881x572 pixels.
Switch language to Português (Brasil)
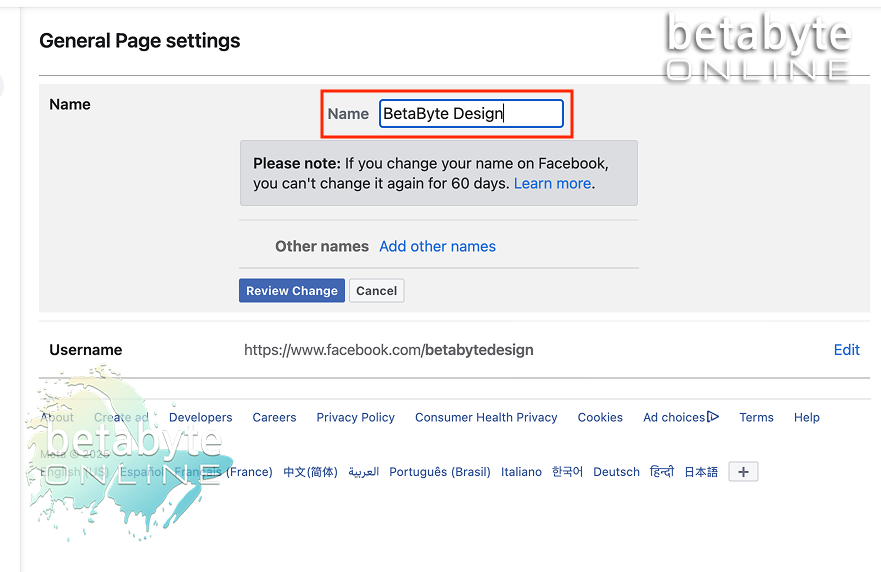(439, 472)
